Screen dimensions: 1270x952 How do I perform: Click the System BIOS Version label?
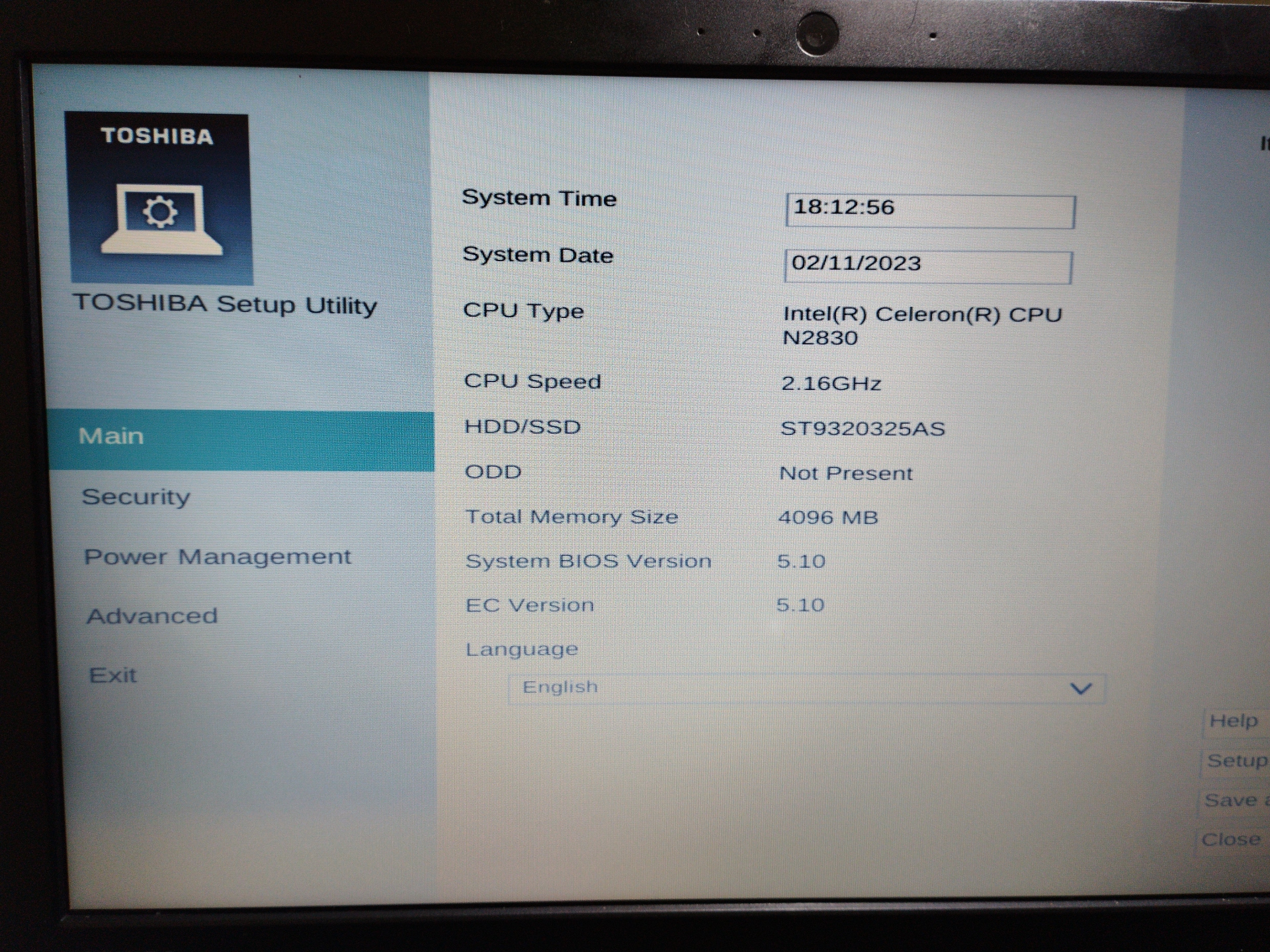point(588,561)
